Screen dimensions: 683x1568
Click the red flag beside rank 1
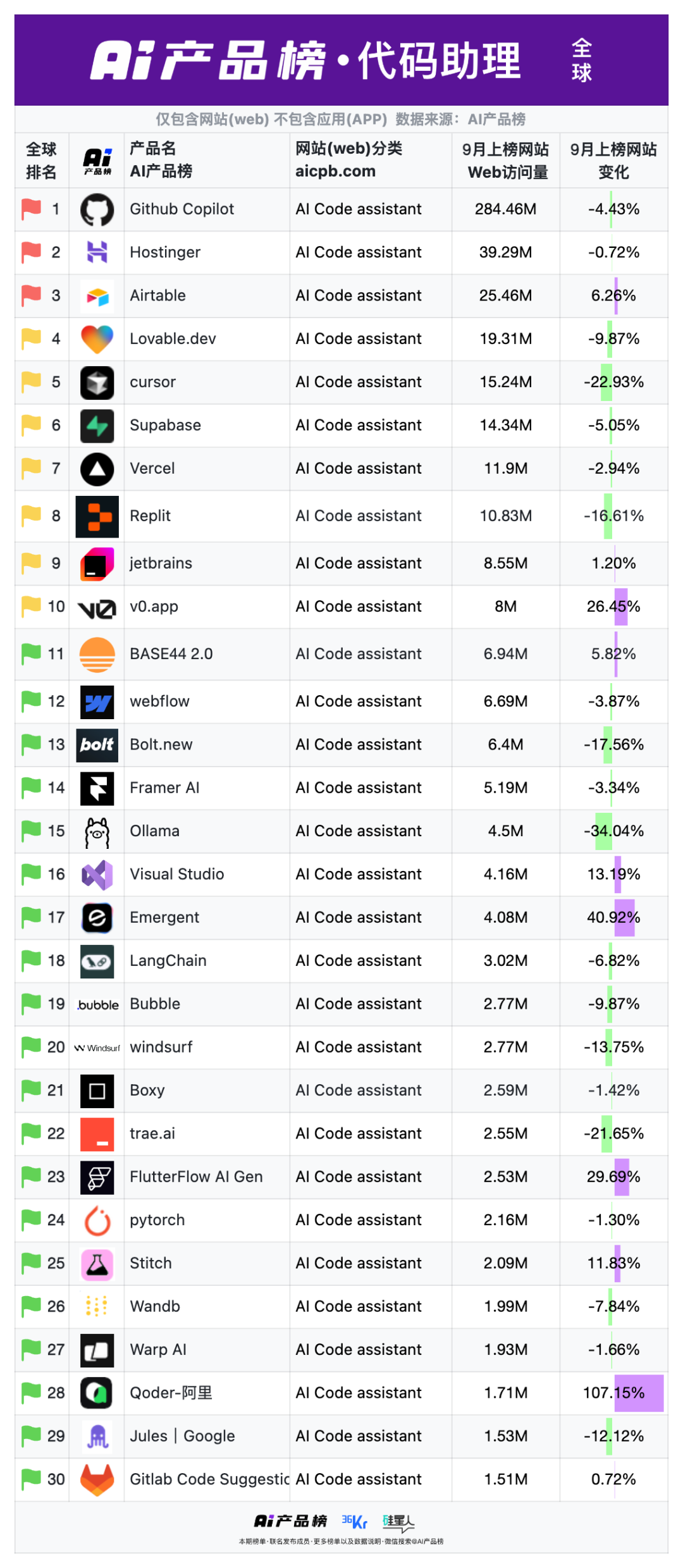31,209
